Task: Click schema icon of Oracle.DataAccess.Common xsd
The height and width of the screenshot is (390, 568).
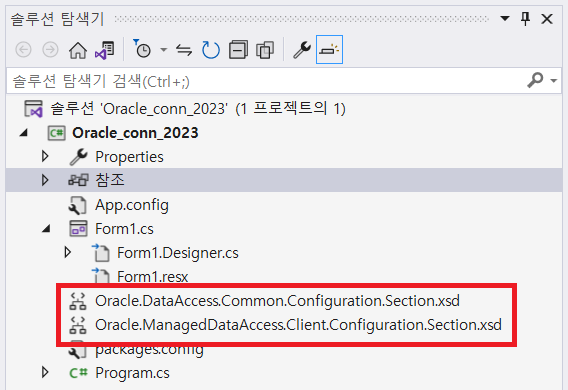Action: (78, 301)
